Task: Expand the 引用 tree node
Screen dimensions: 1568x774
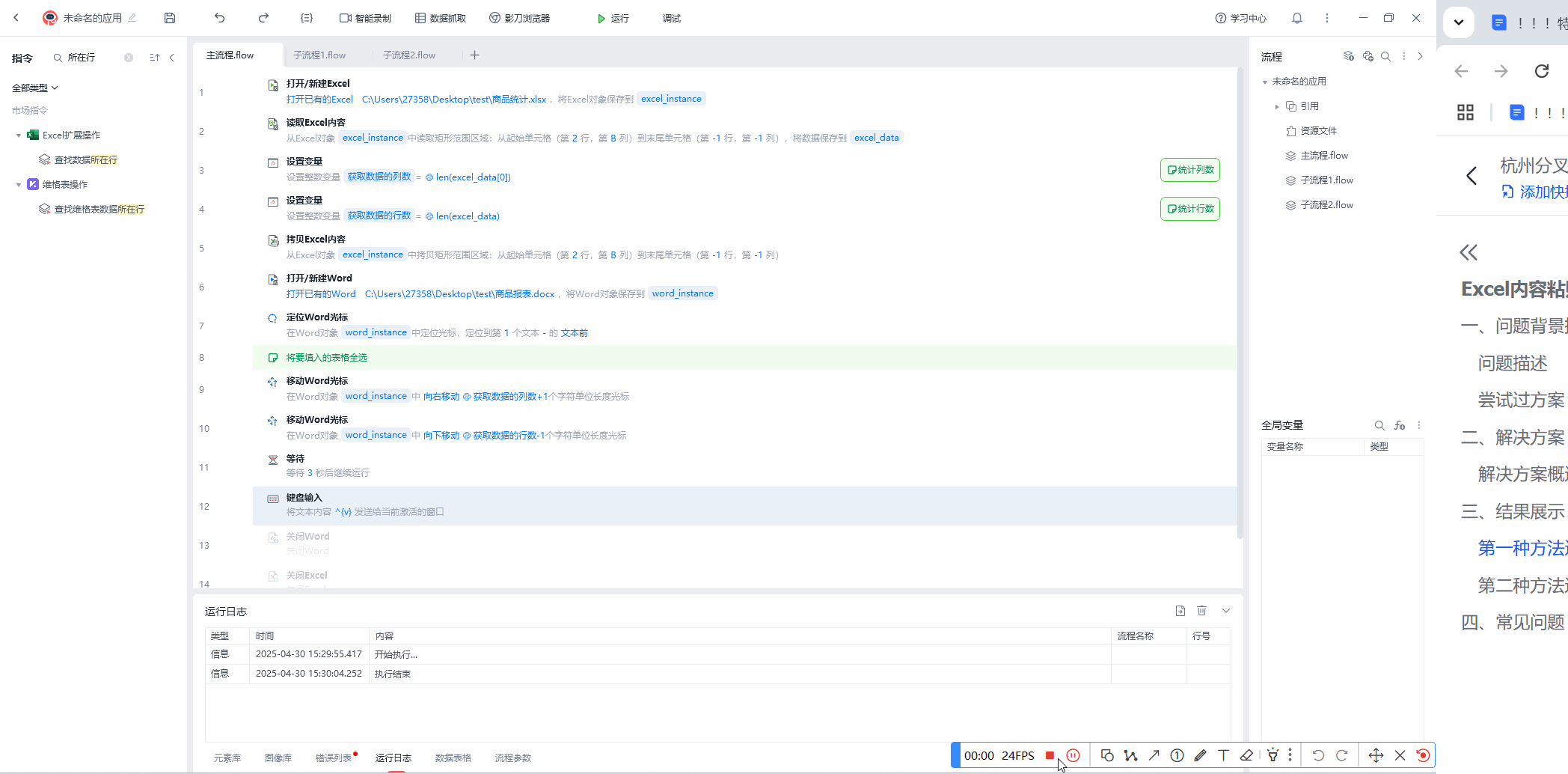Action: pyautogui.click(x=1277, y=106)
